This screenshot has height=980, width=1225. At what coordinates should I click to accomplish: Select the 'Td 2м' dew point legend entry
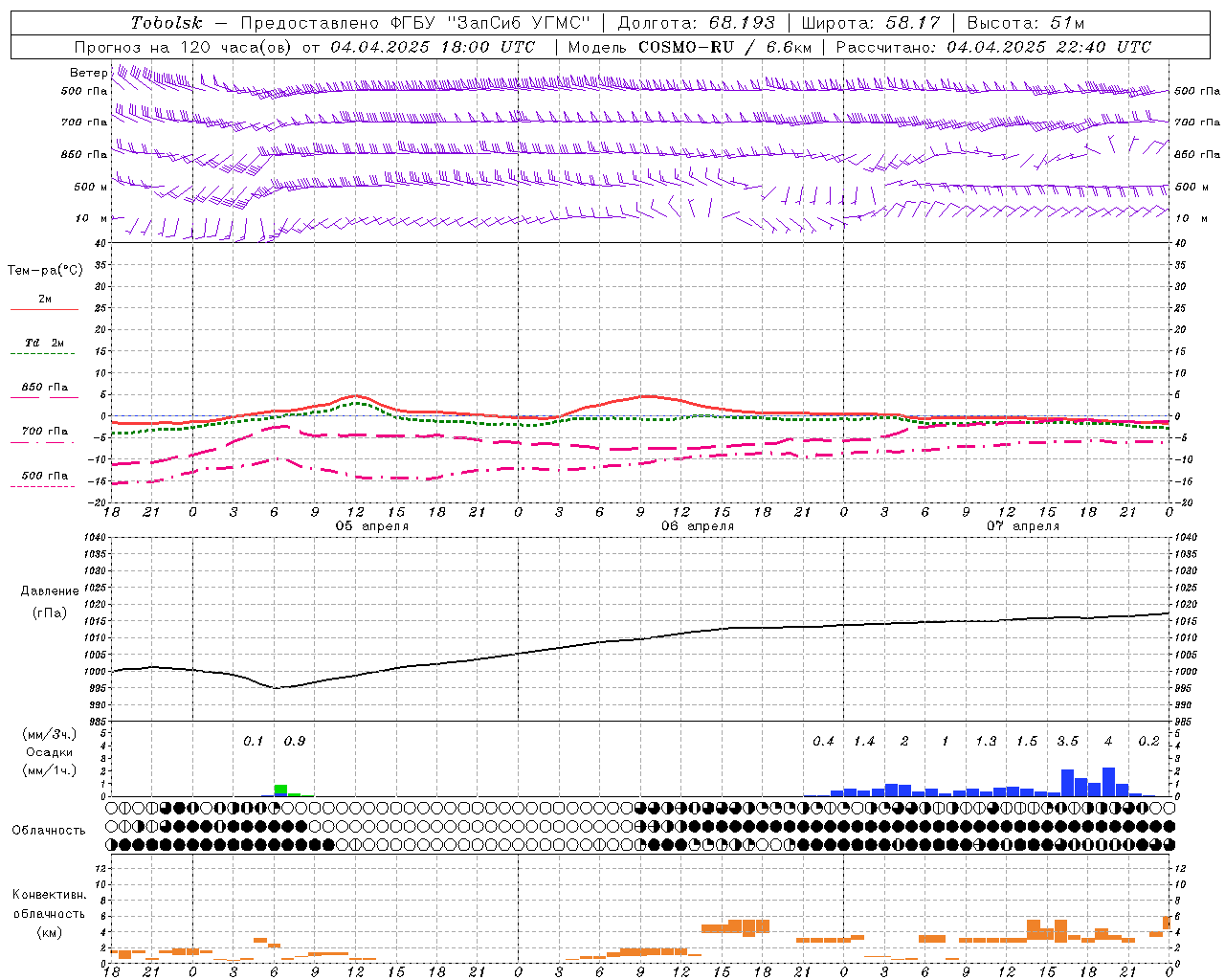(45, 343)
